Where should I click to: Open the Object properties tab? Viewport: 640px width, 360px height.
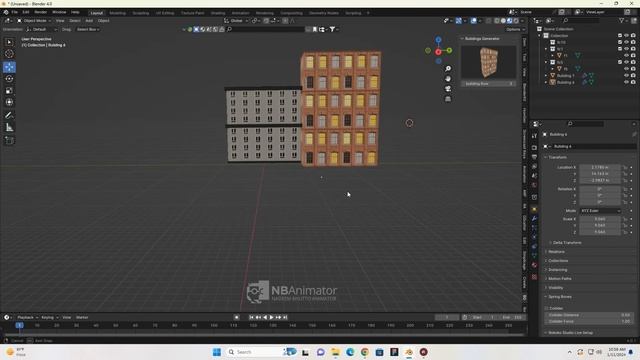click(x=534, y=209)
